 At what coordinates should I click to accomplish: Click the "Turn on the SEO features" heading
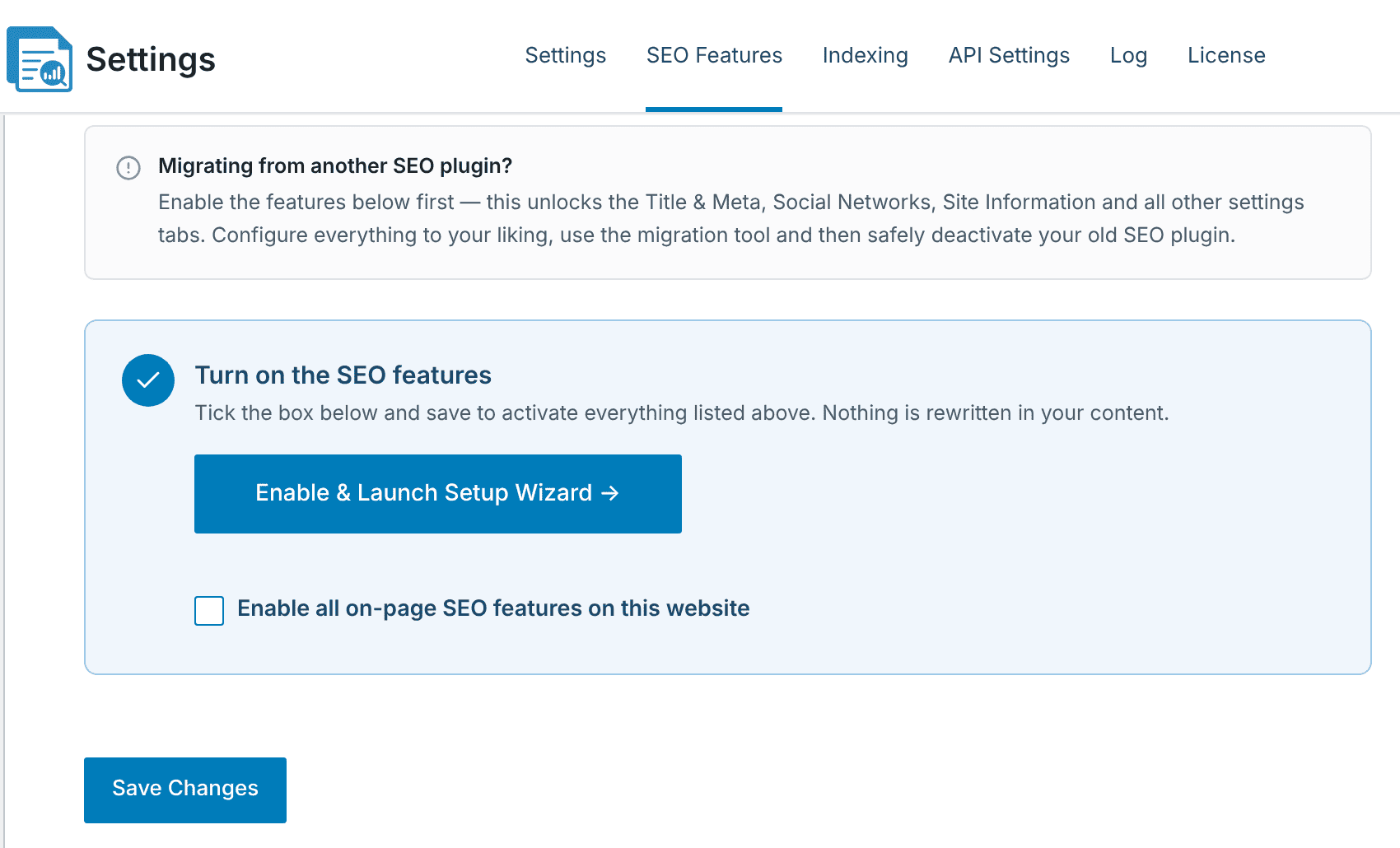tap(343, 375)
